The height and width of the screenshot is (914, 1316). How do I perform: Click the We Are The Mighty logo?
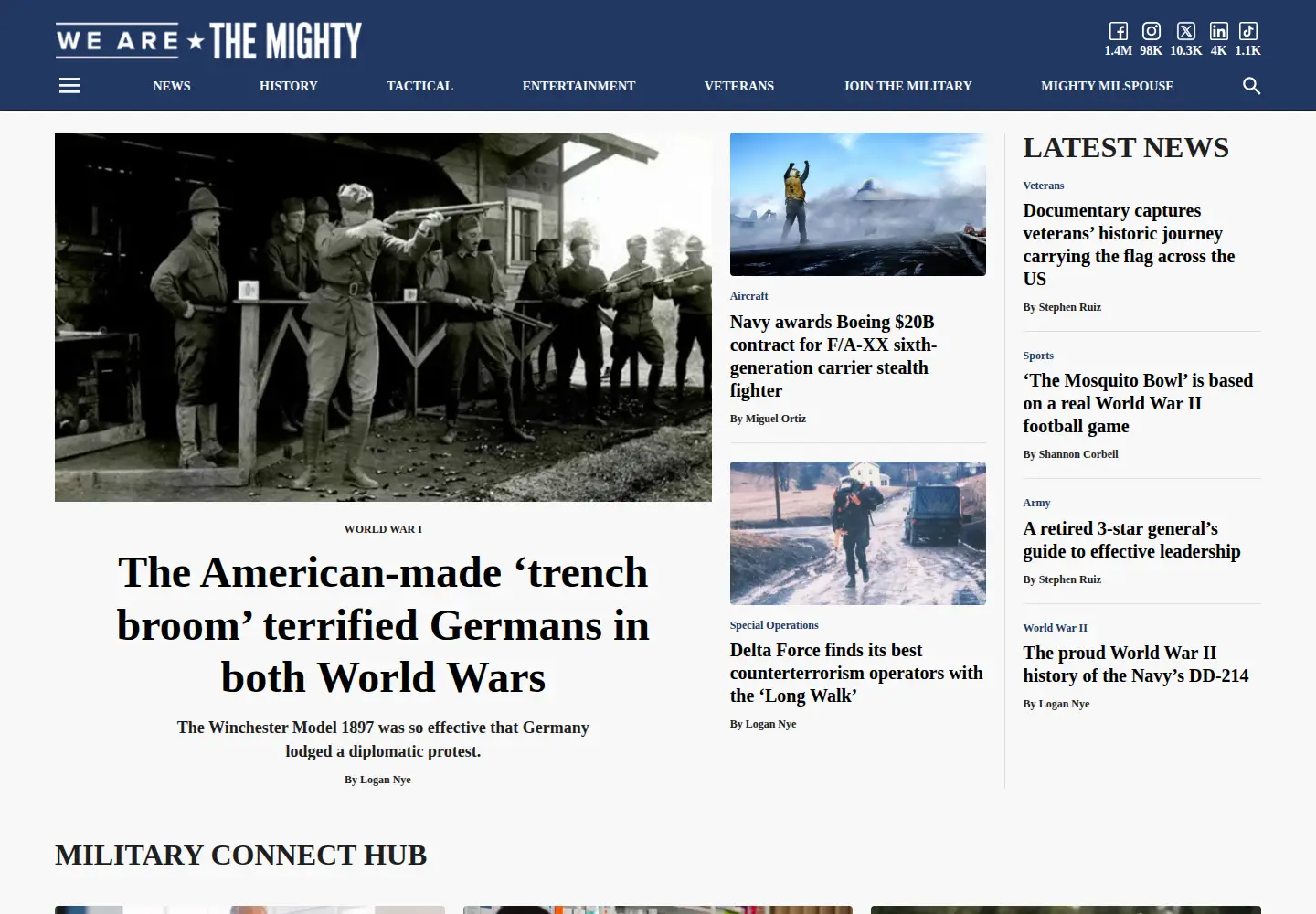tap(208, 40)
